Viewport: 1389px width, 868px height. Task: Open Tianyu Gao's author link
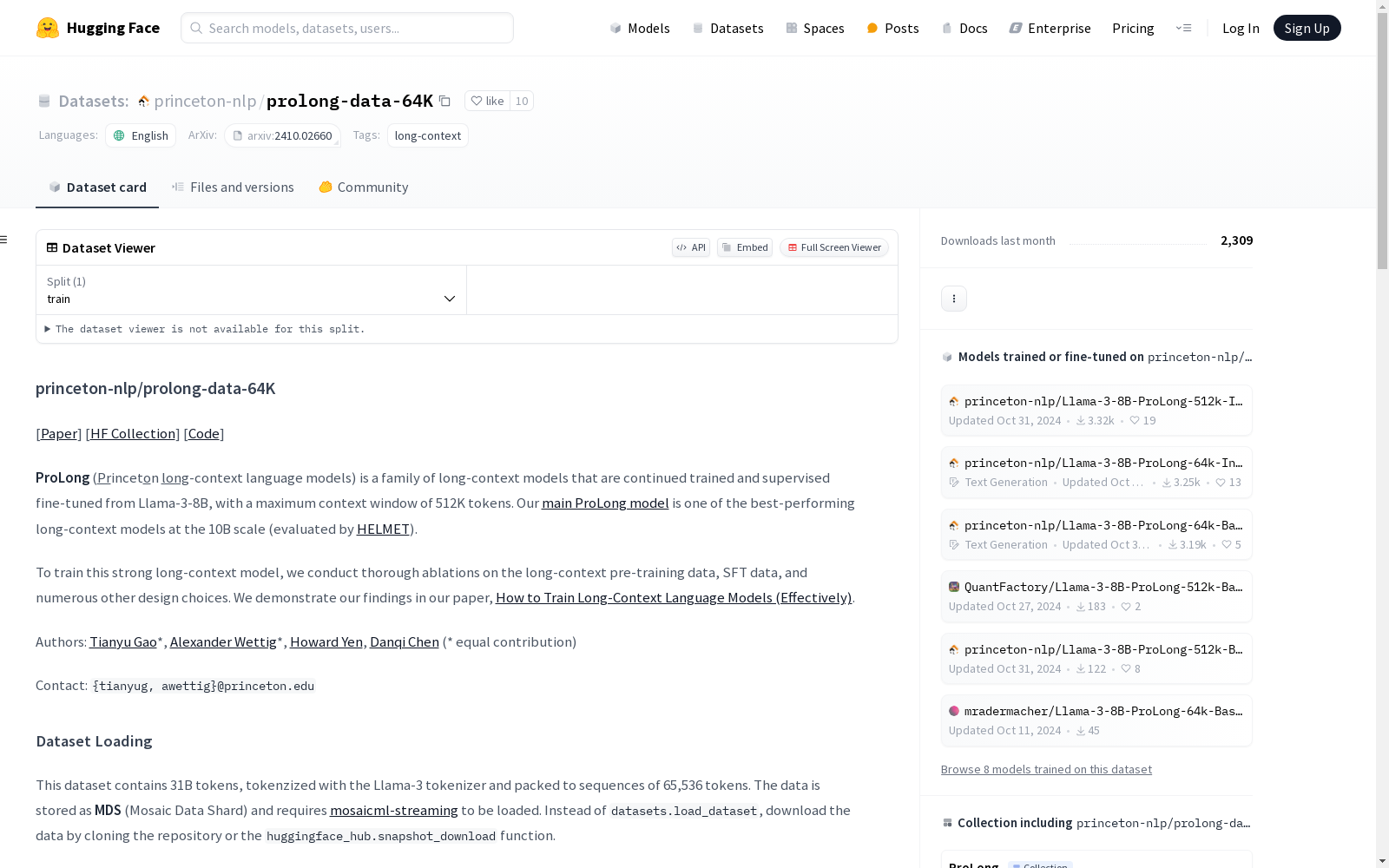click(x=123, y=641)
